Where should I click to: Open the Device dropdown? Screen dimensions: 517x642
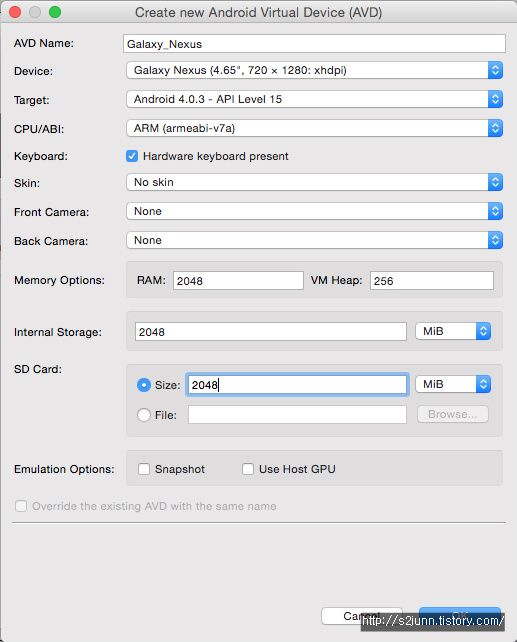click(314, 70)
